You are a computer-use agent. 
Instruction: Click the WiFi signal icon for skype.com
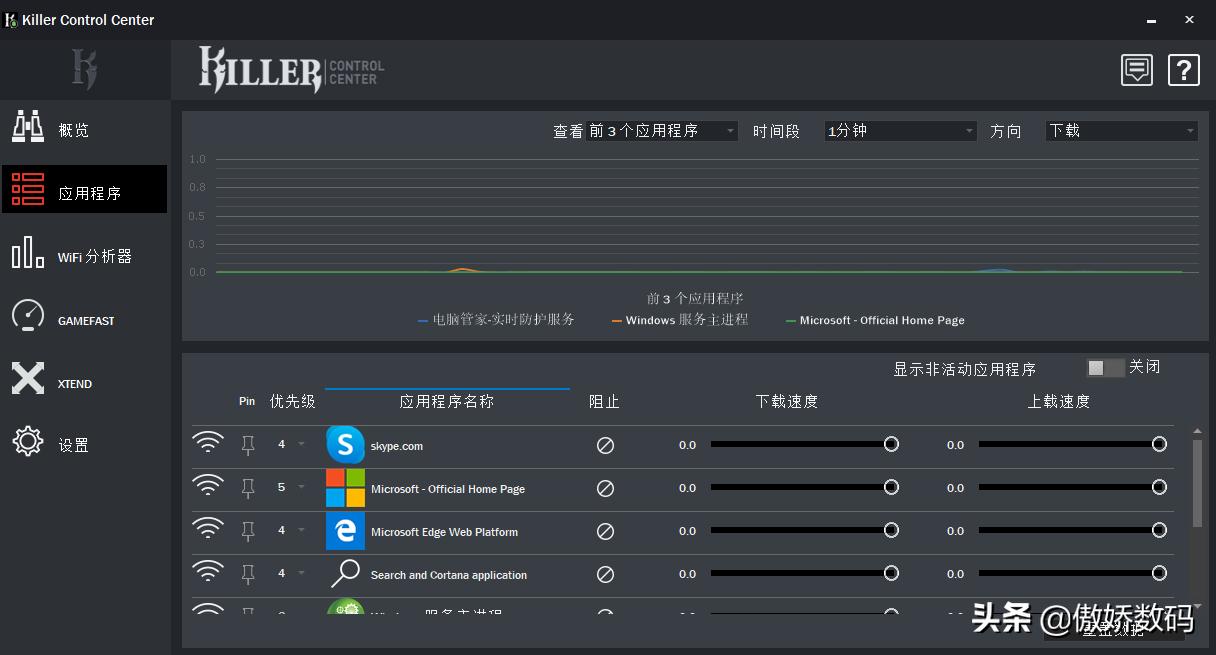[x=208, y=443]
